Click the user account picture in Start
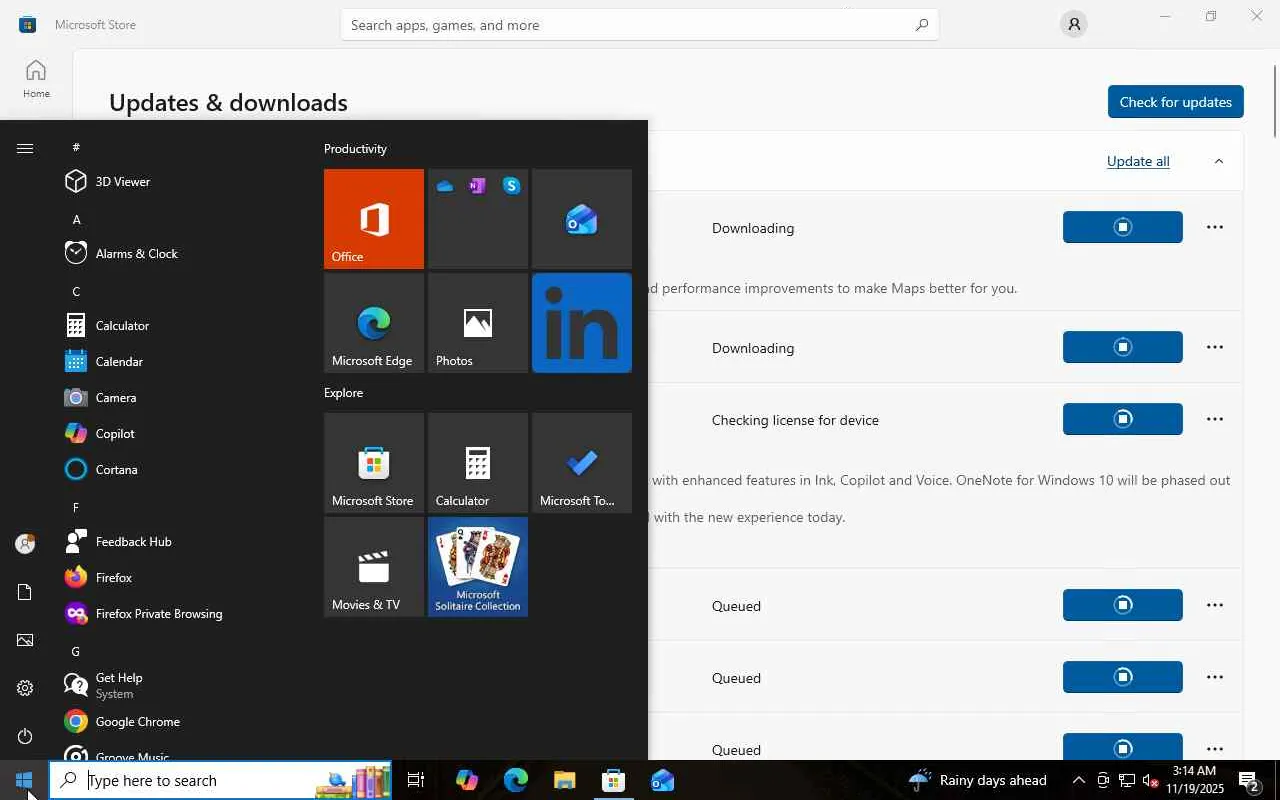This screenshot has width=1280, height=800. 25,544
